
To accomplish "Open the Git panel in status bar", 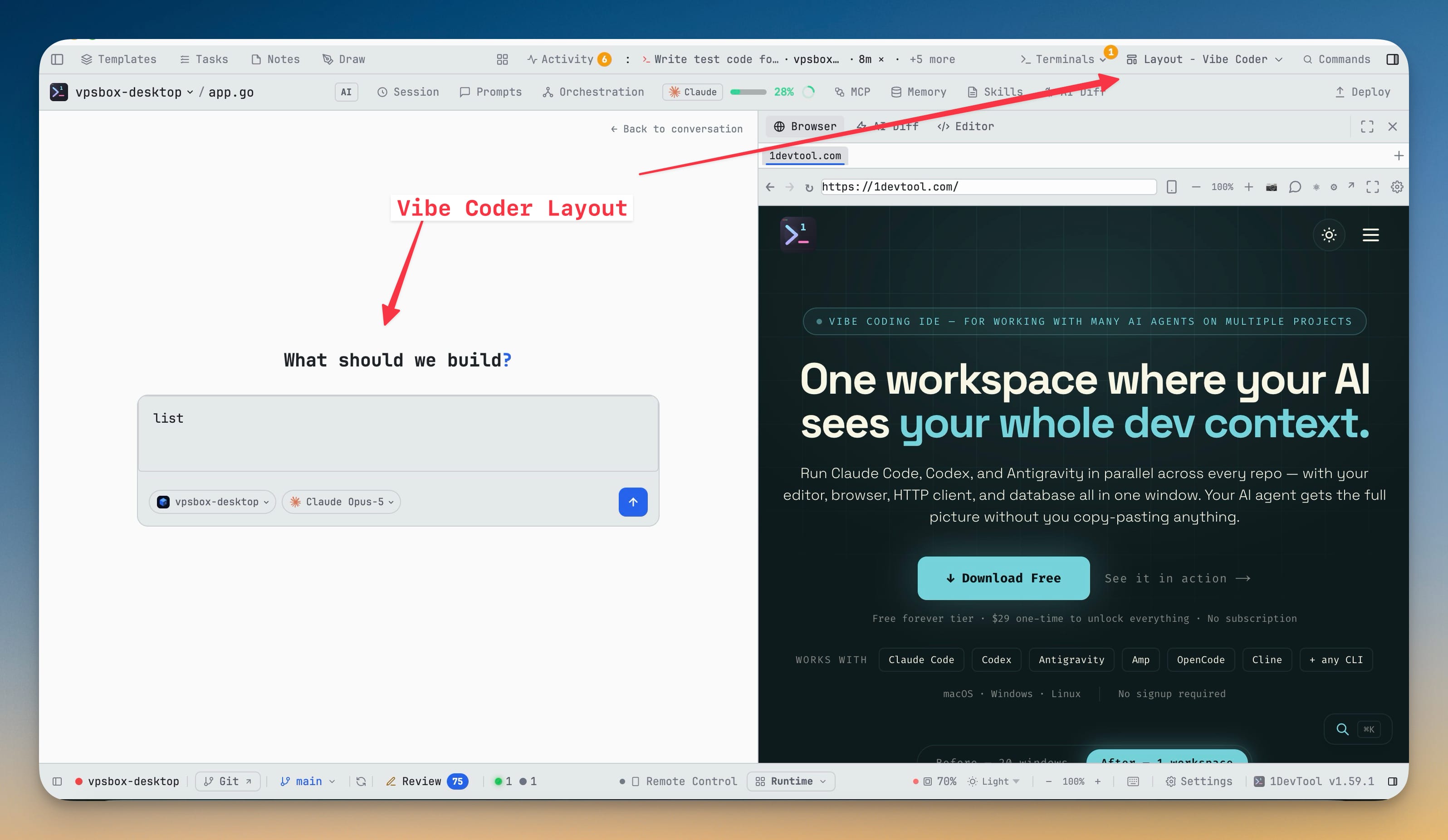I will coord(228,781).
